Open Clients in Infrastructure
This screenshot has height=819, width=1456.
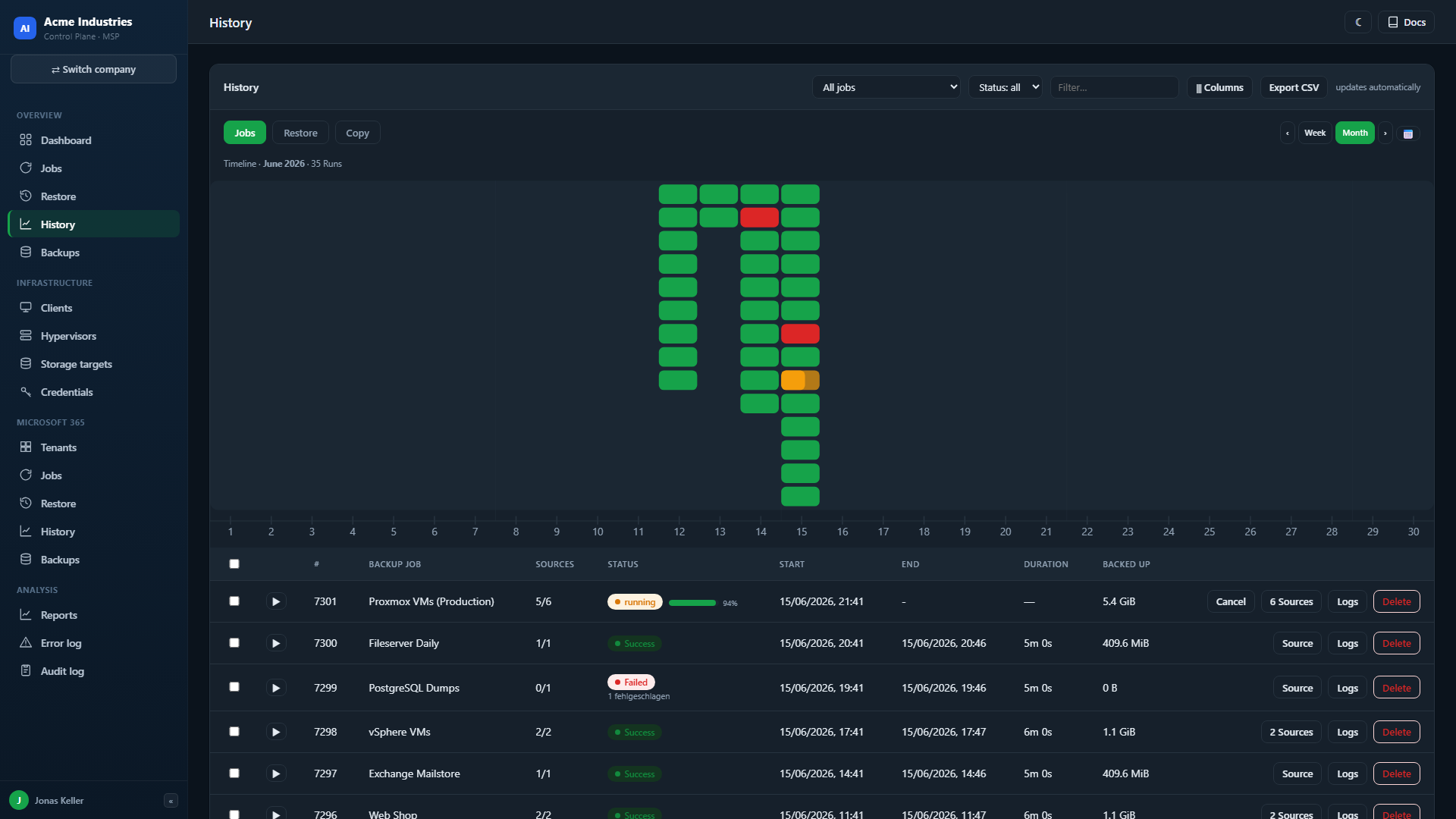coord(93,308)
